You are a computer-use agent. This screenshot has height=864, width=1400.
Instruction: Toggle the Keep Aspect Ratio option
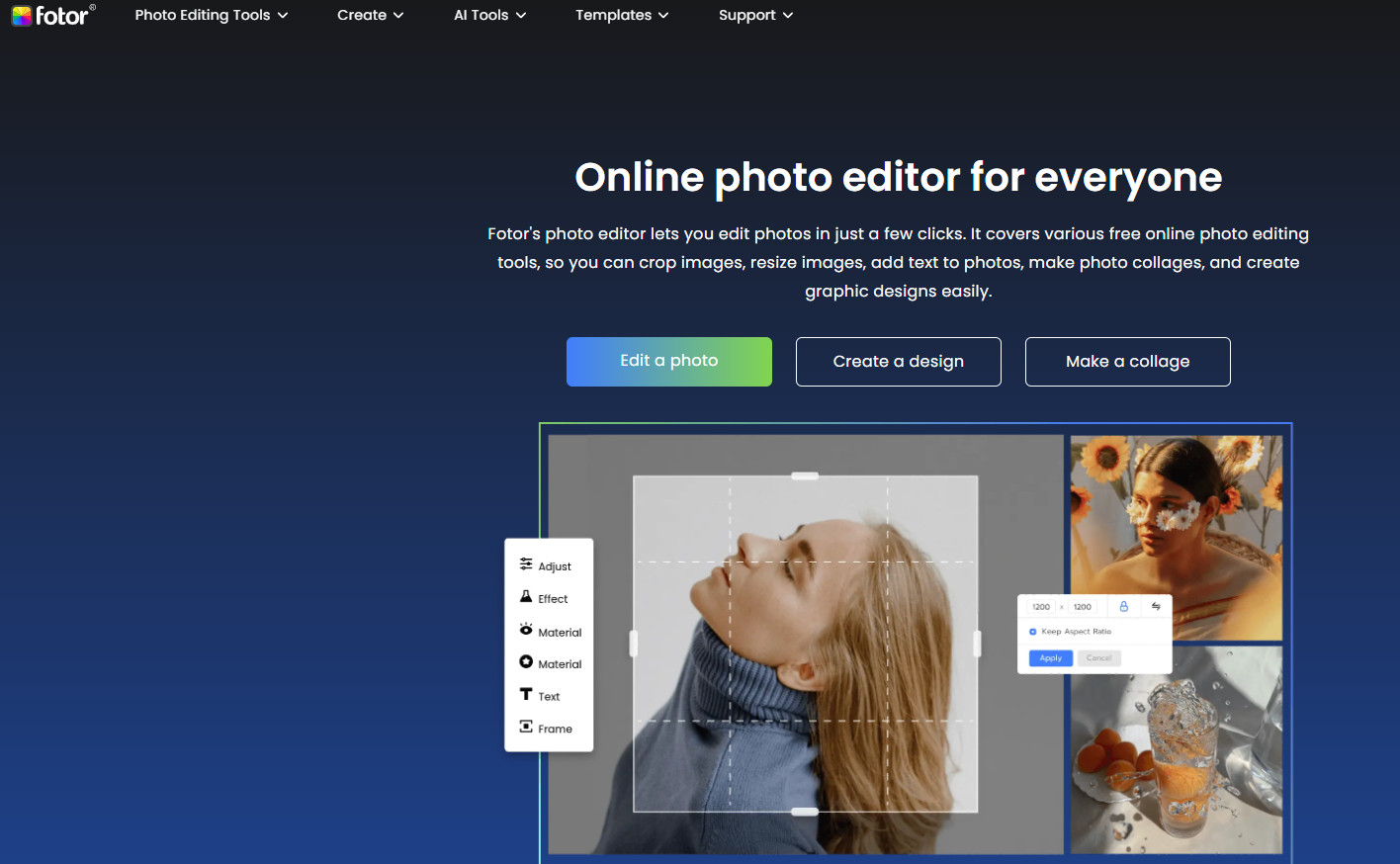click(x=1071, y=631)
